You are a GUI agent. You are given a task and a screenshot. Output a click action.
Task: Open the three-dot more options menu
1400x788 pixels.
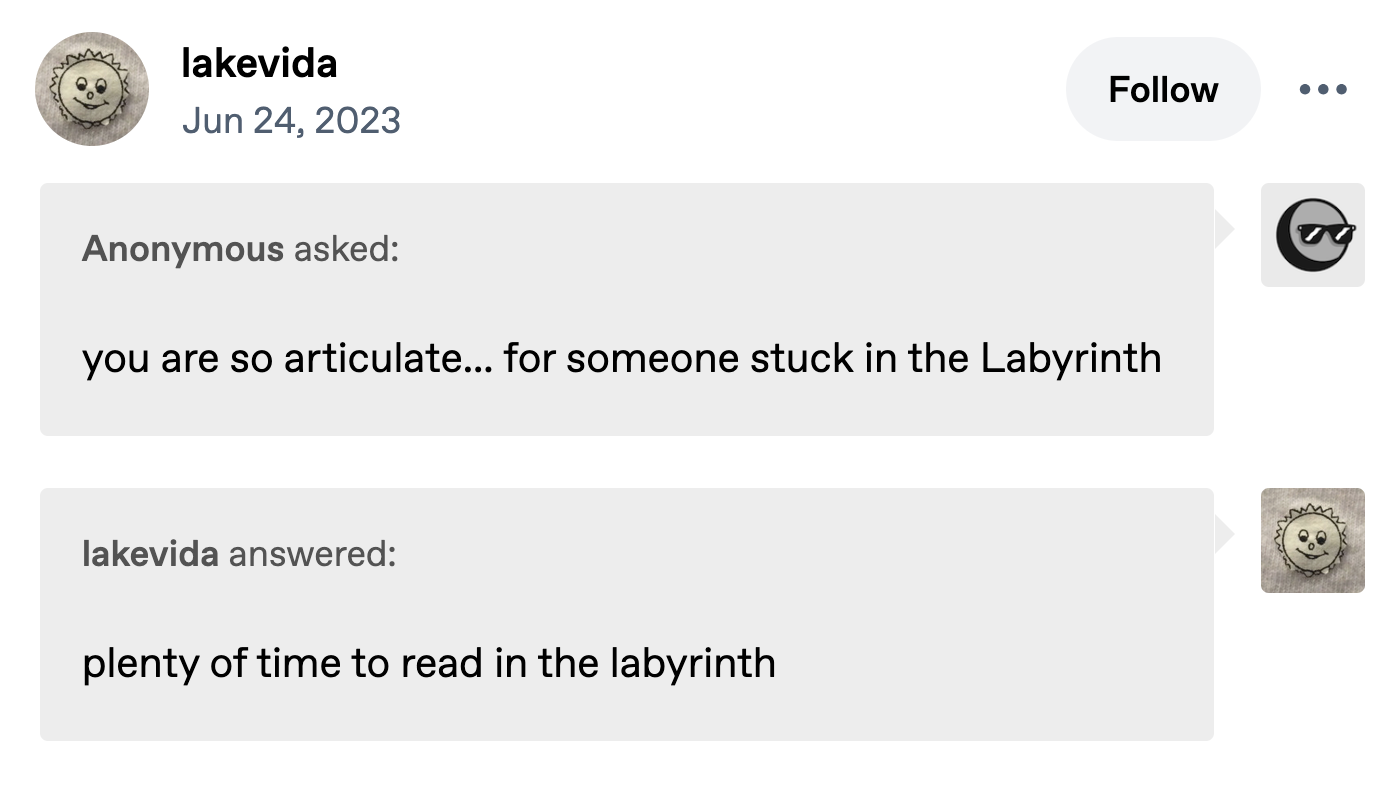(x=1323, y=90)
